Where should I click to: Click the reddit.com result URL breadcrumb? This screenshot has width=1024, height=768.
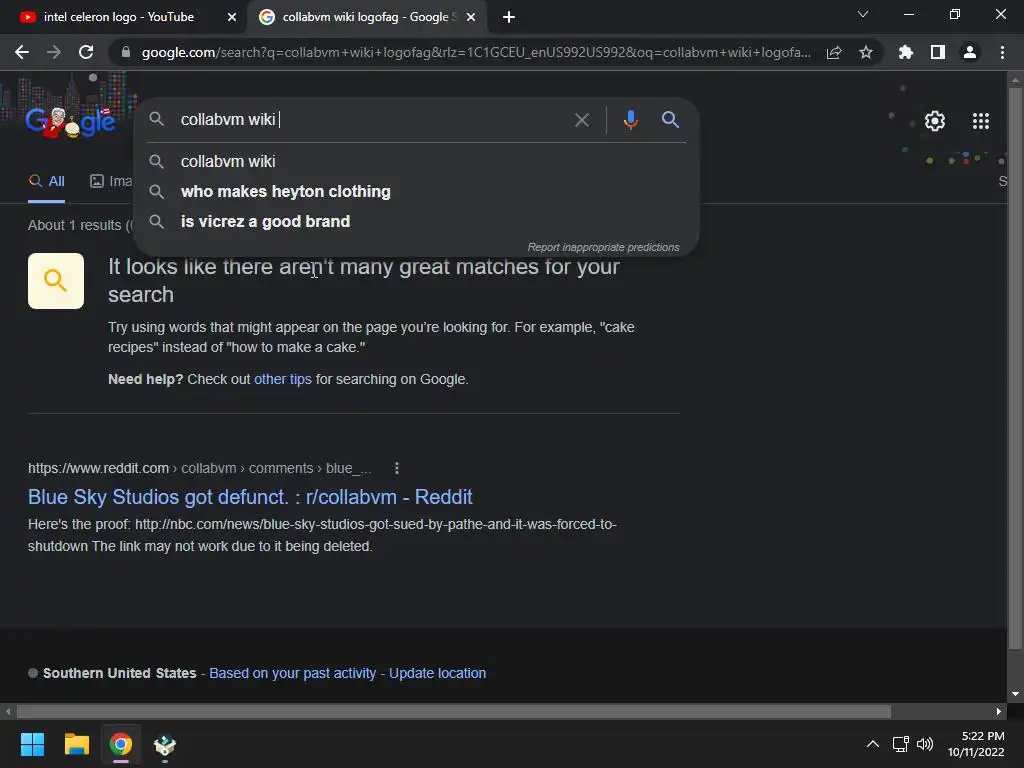tap(200, 468)
